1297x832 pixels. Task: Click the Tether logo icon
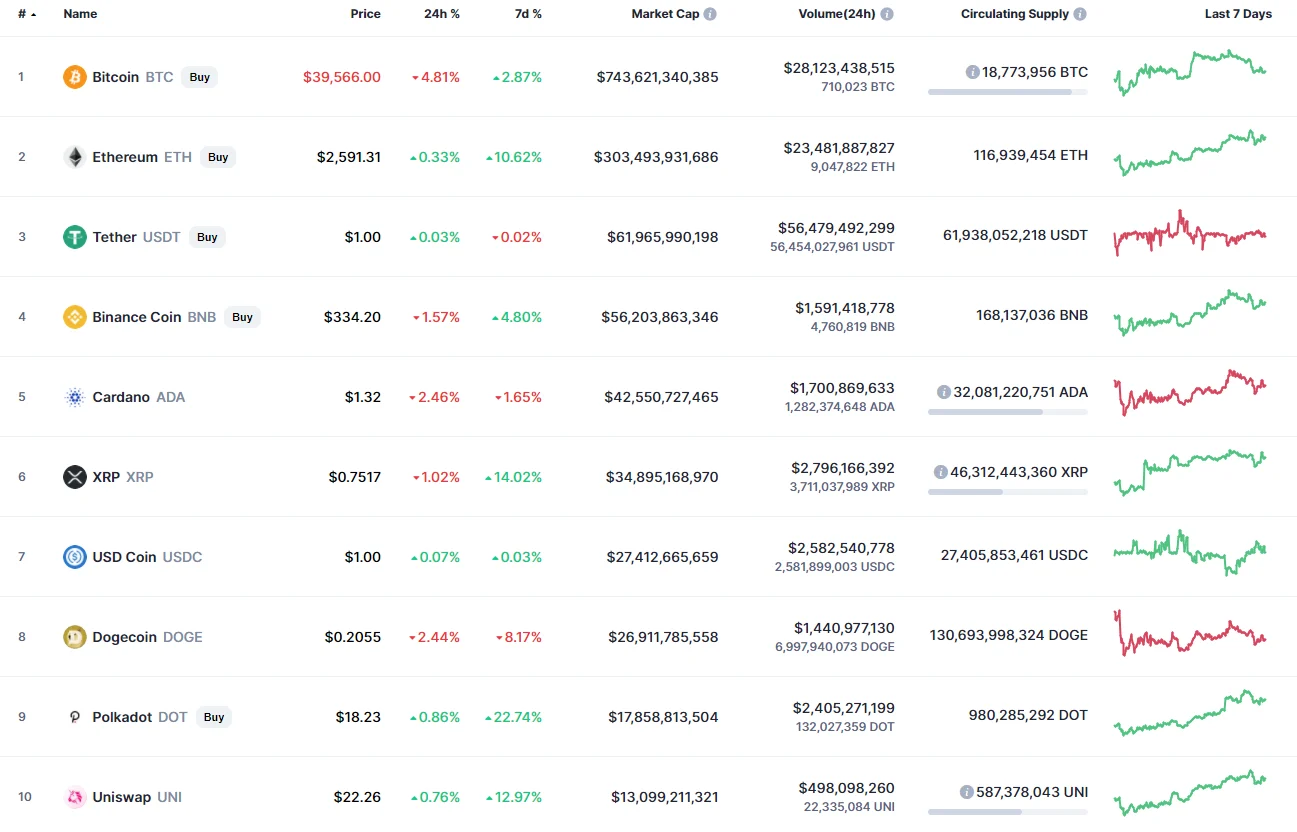pos(75,237)
